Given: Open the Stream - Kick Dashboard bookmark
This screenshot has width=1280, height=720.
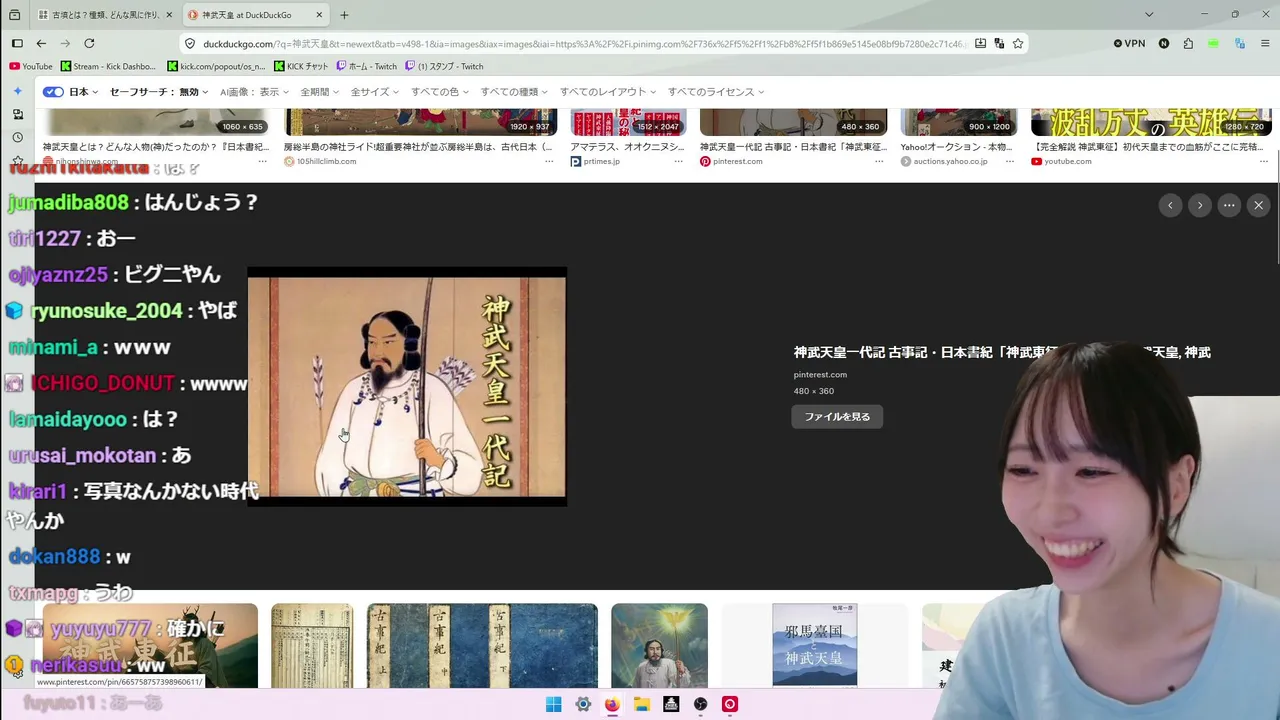Looking at the screenshot, I should point(108,66).
